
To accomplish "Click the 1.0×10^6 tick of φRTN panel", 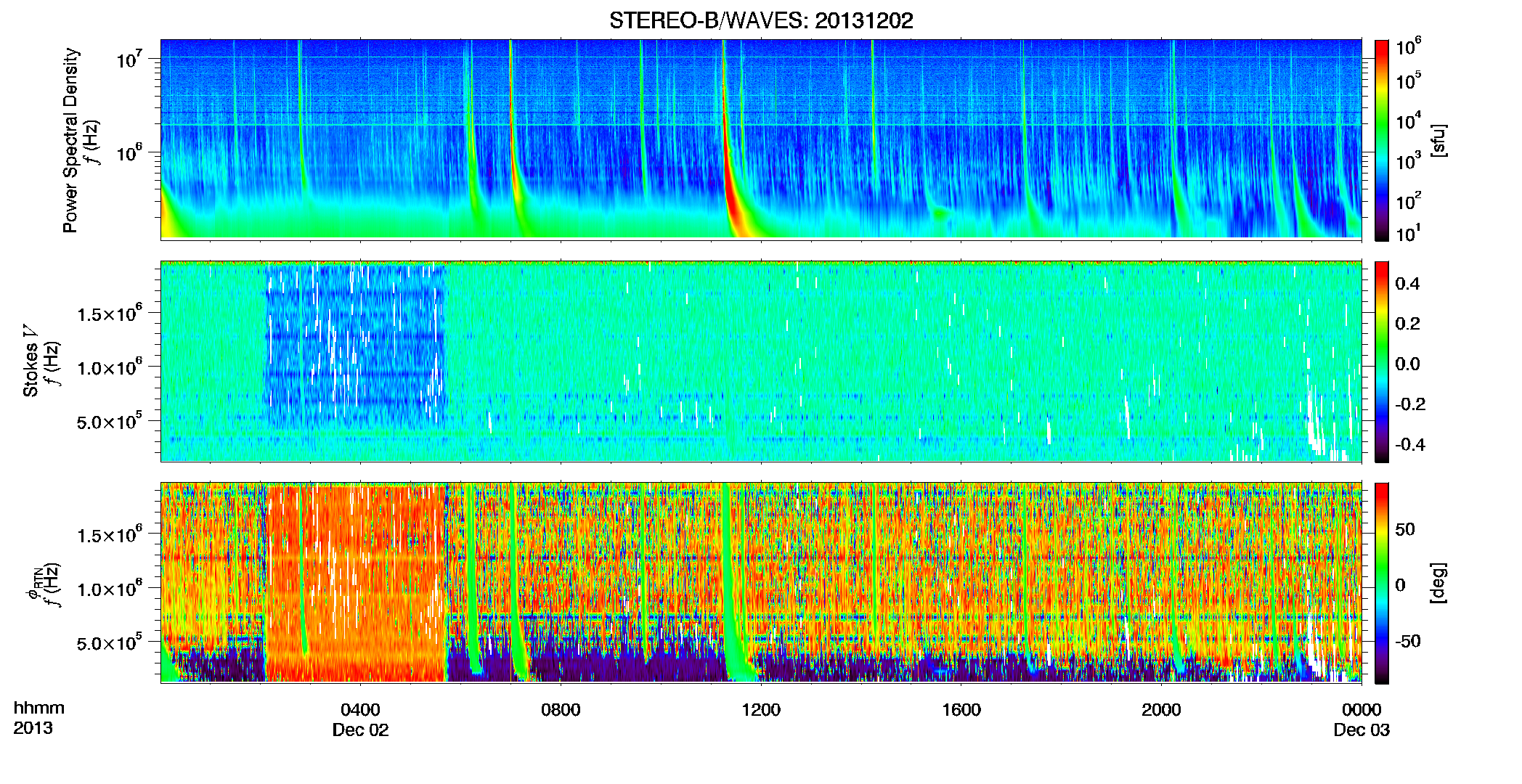I will pos(109,588).
